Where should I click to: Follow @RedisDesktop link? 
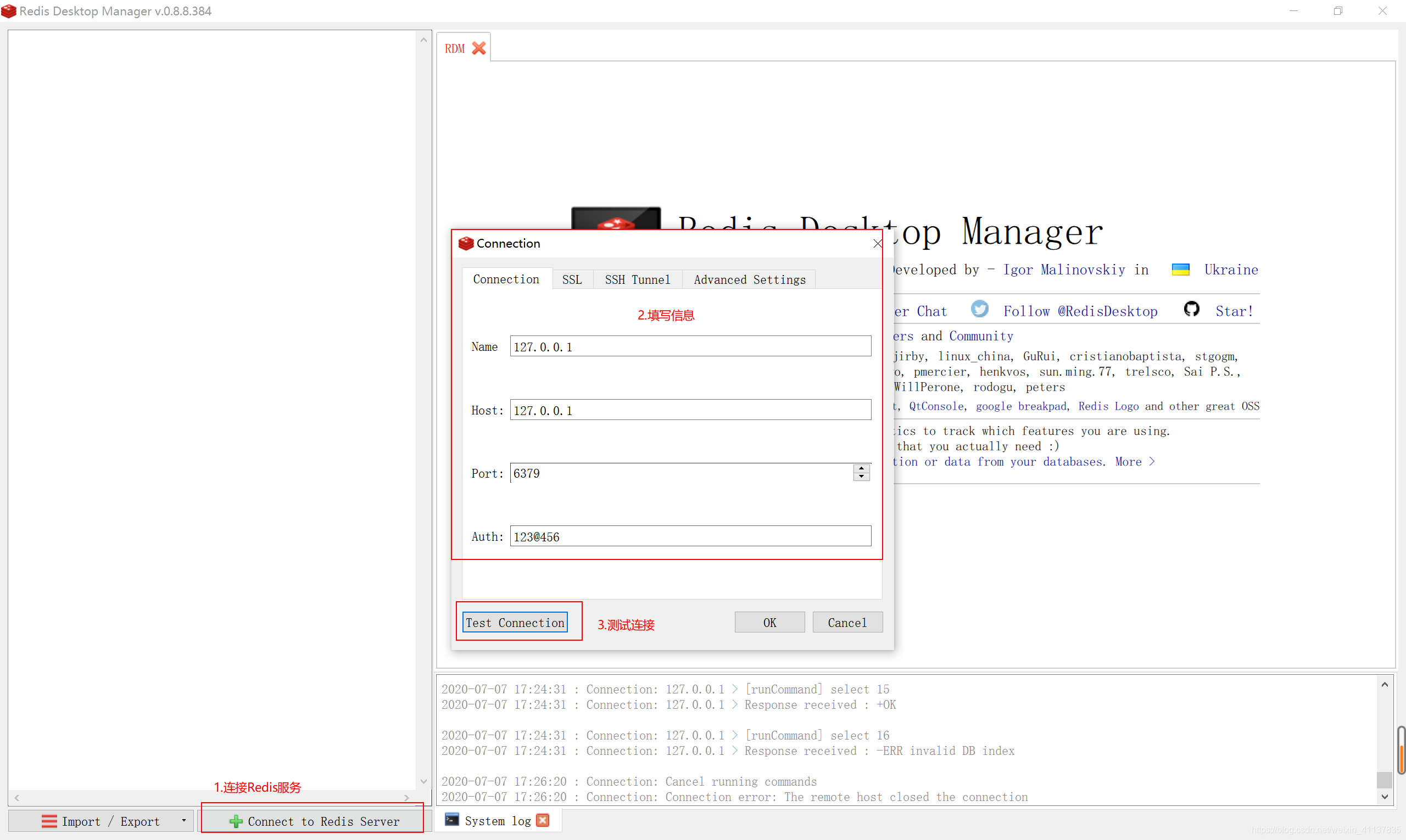(x=1080, y=311)
